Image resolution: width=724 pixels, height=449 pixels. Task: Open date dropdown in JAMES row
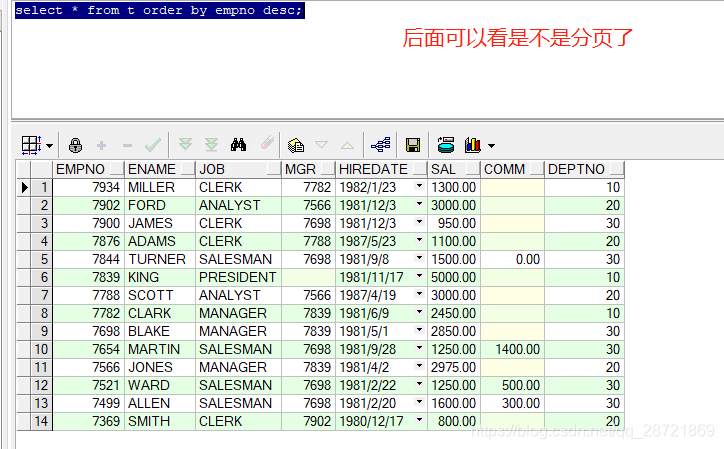419,222
